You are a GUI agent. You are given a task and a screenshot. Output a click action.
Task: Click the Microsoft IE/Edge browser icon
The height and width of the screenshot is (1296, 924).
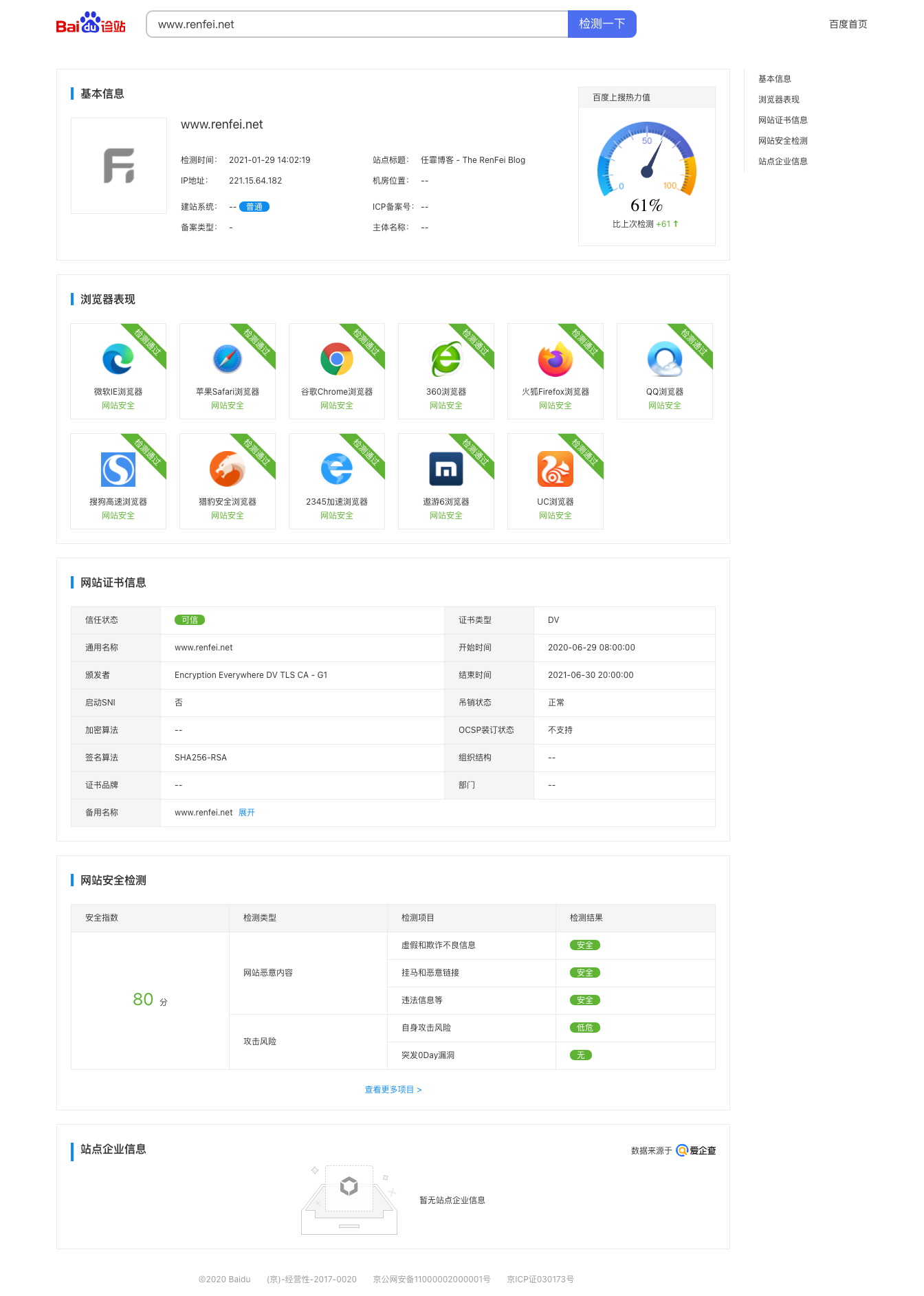click(x=118, y=359)
